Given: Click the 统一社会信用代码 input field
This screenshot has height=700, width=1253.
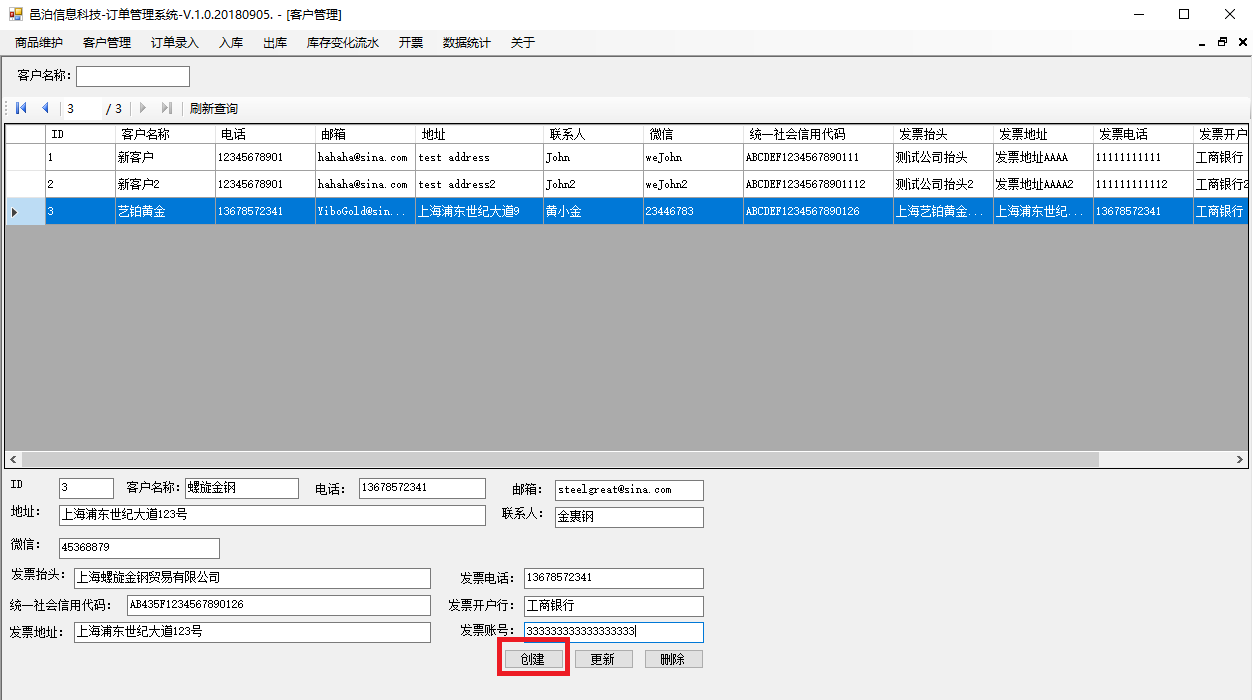Looking at the screenshot, I should coord(278,605).
